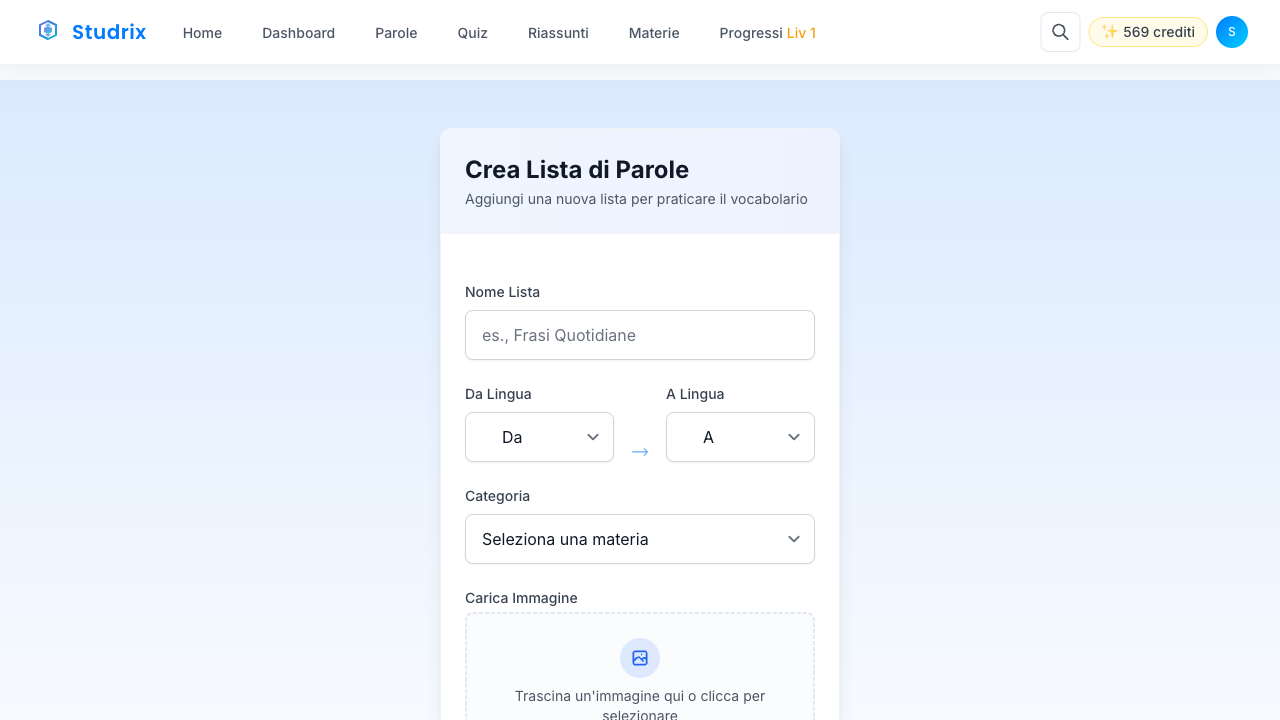The image size is (1280, 720).
Task: Open the Categoria materia dropdown
Action: [x=640, y=539]
